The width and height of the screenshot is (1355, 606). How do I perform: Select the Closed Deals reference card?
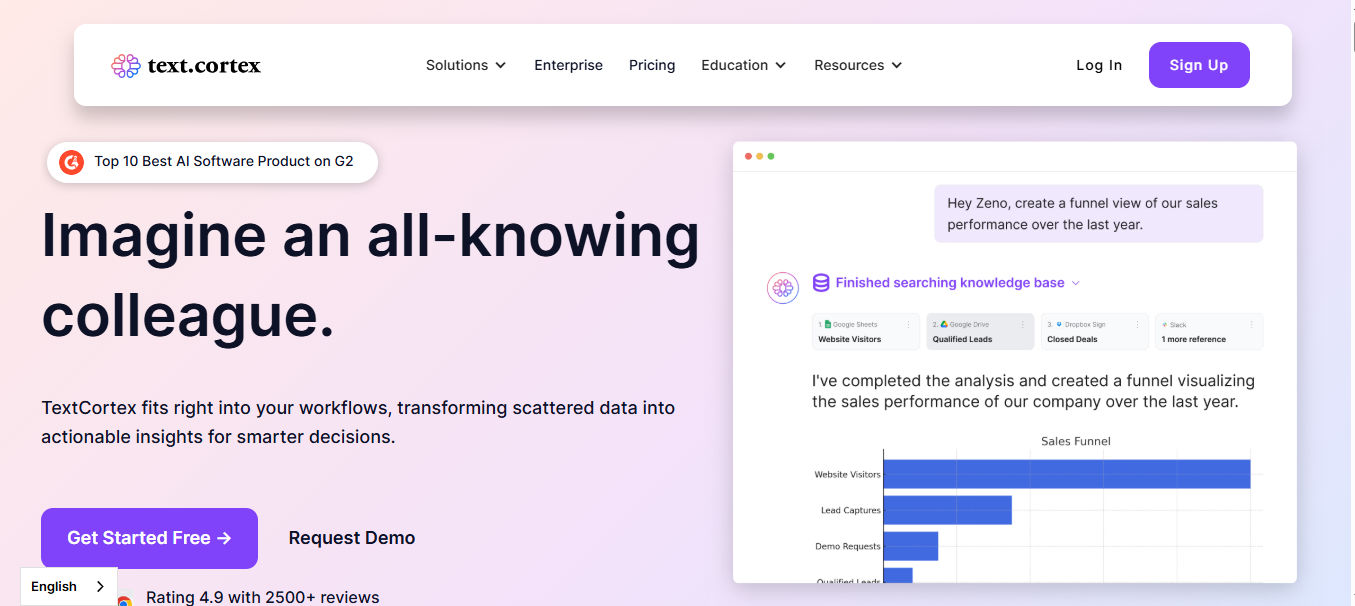1095,332
